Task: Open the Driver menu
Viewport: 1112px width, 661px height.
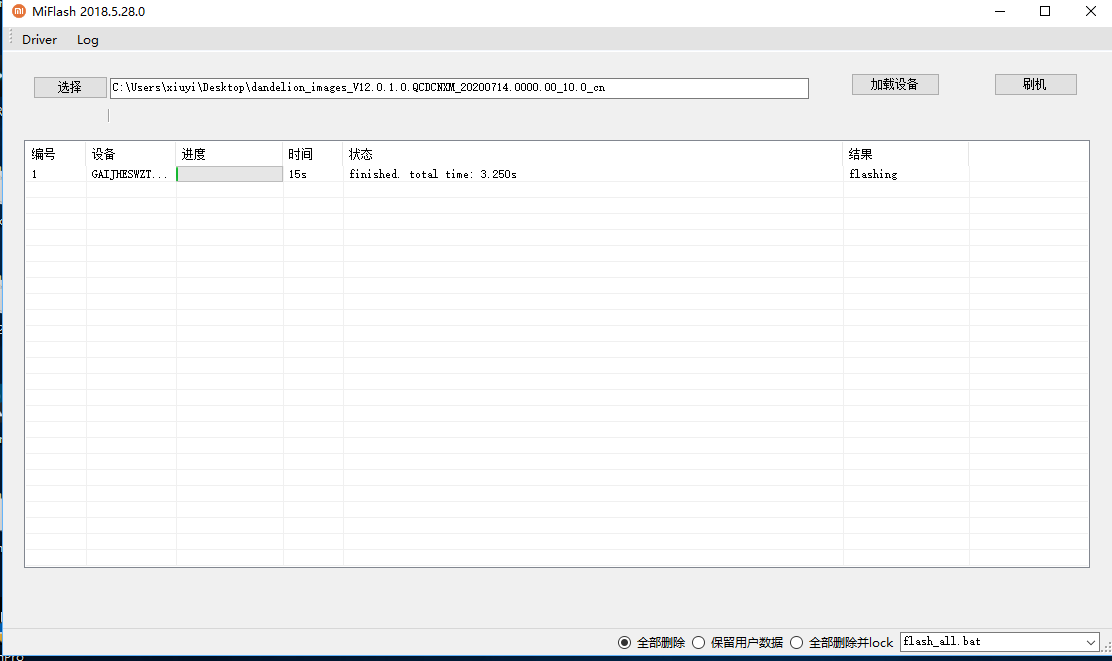Action: pos(39,40)
